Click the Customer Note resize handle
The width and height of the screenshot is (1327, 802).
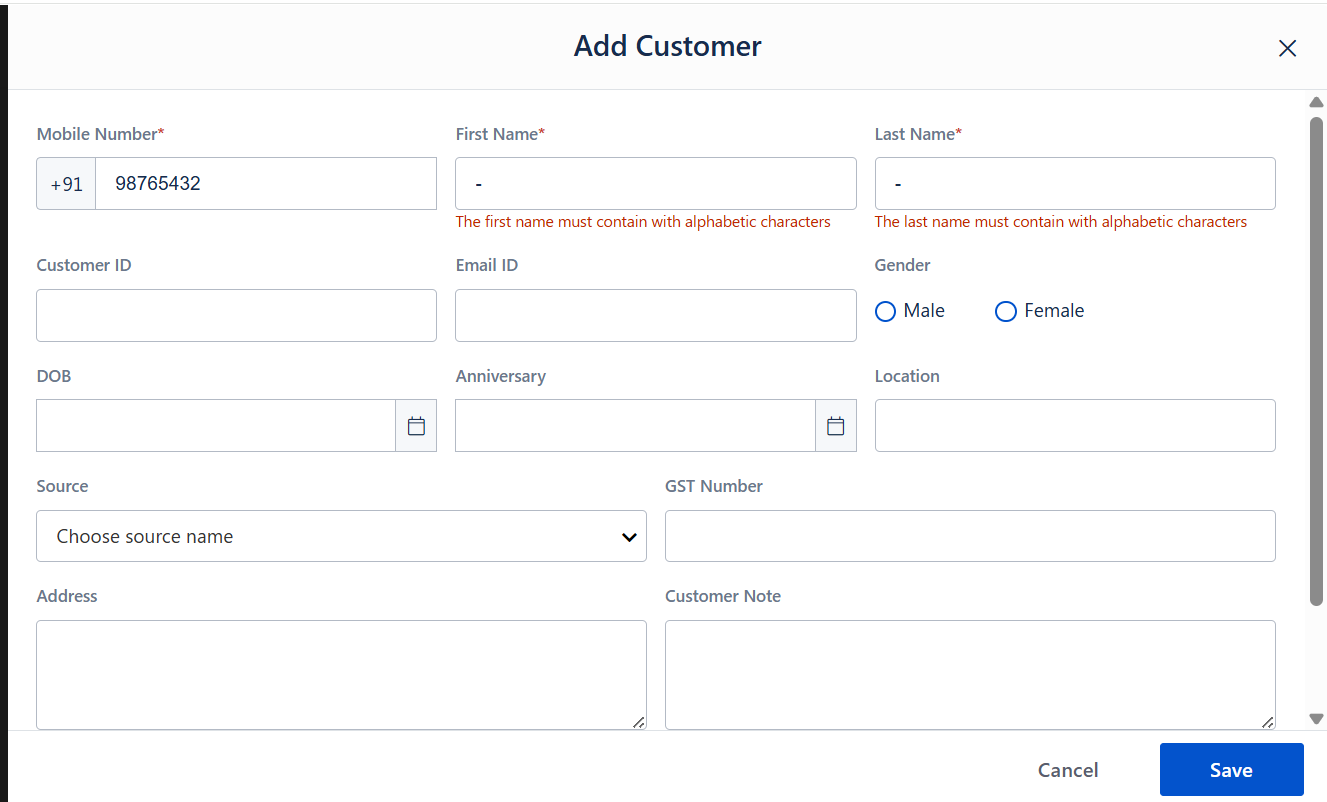coord(1268,722)
